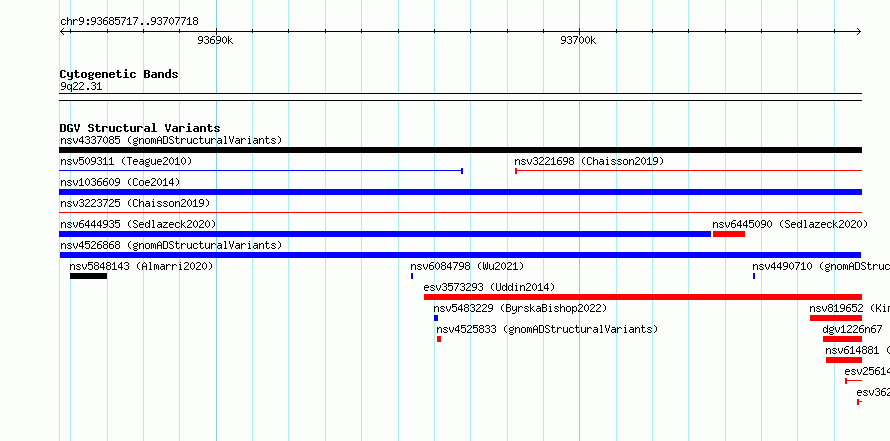Open nsv3223725 (Chaisson2019) label
This screenshot has height=441, width=890.
(x=135, y=203)
